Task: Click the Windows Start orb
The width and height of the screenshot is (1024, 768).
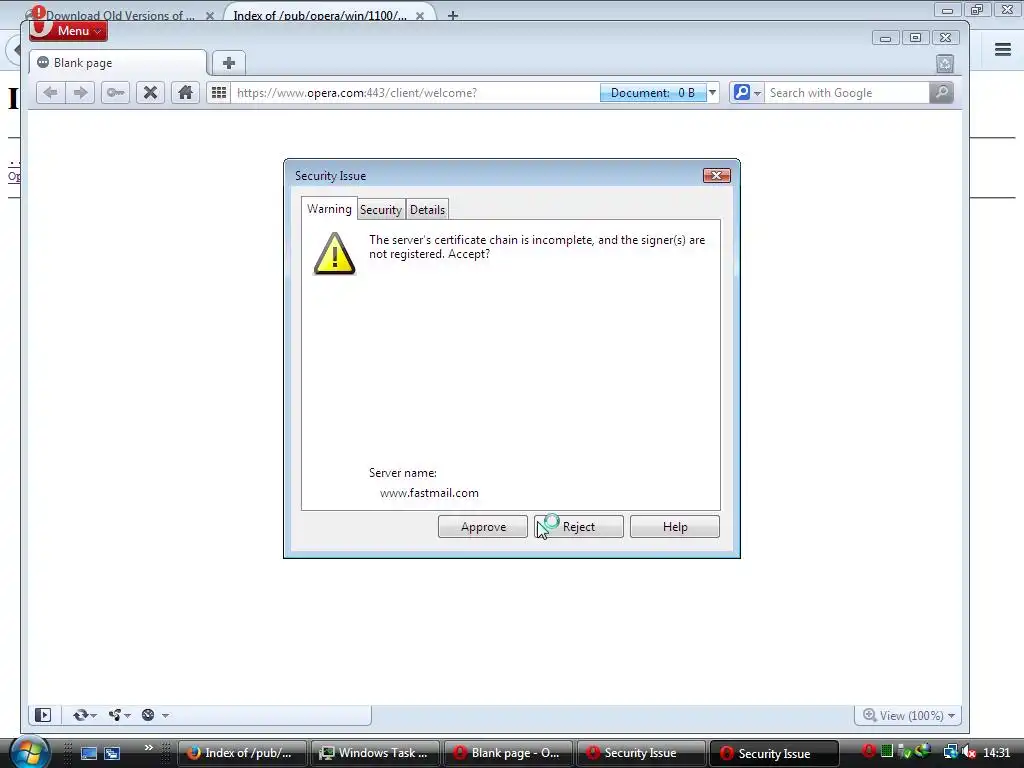Action: click(x=28, y=752)
